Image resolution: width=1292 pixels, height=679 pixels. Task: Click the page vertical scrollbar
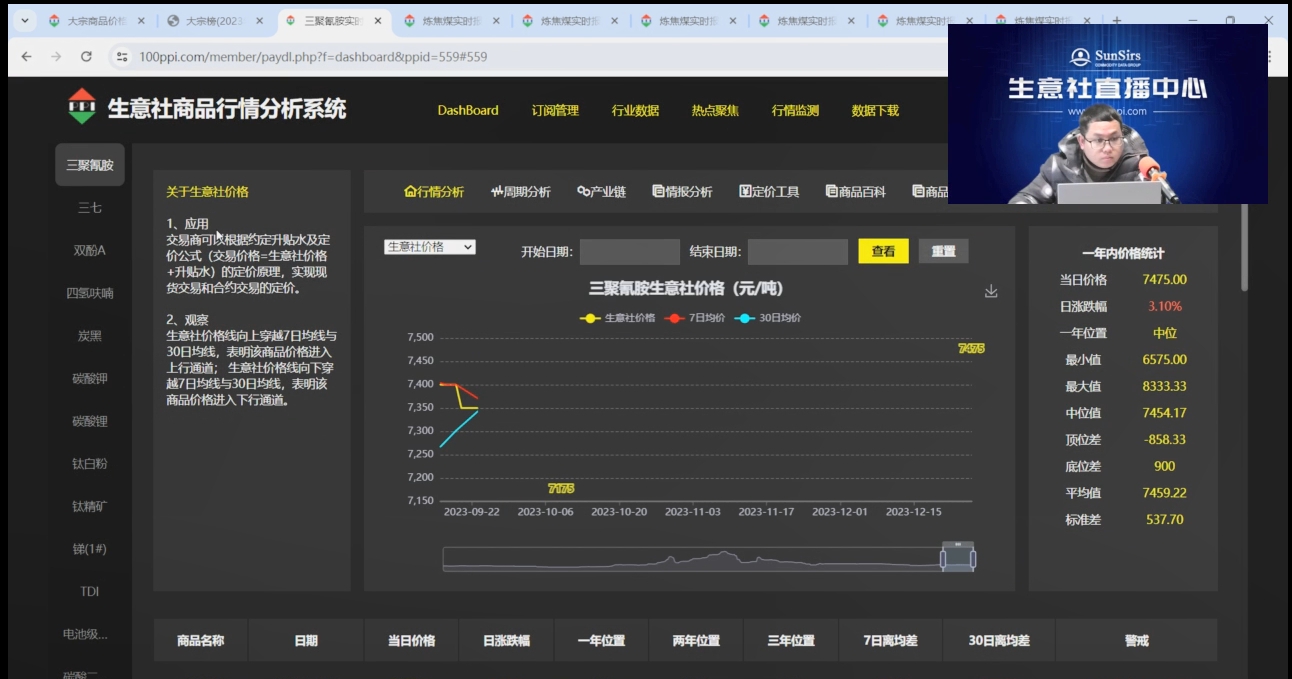point(1244,246)
